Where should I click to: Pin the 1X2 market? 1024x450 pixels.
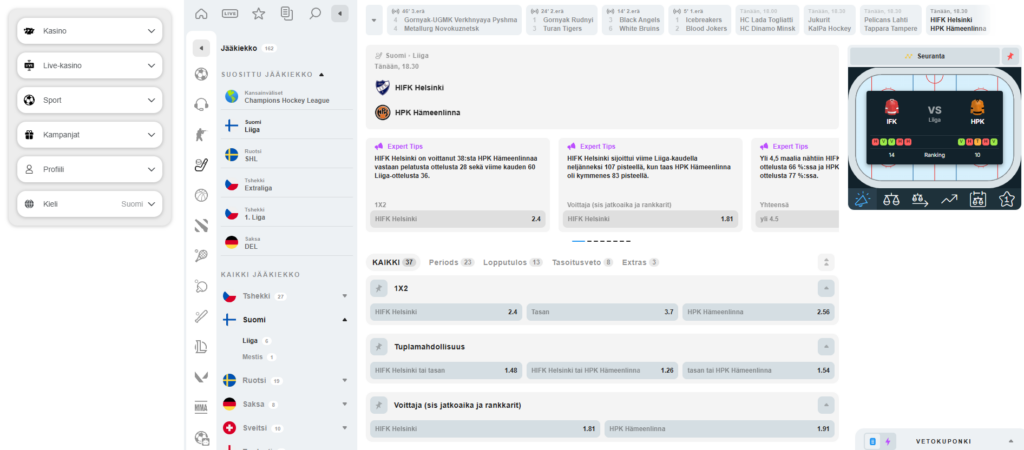pos(378,288)
